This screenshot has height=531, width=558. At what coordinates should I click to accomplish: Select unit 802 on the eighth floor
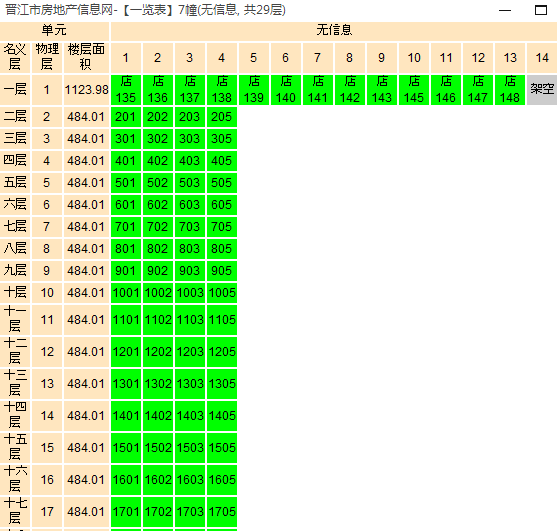158,249
